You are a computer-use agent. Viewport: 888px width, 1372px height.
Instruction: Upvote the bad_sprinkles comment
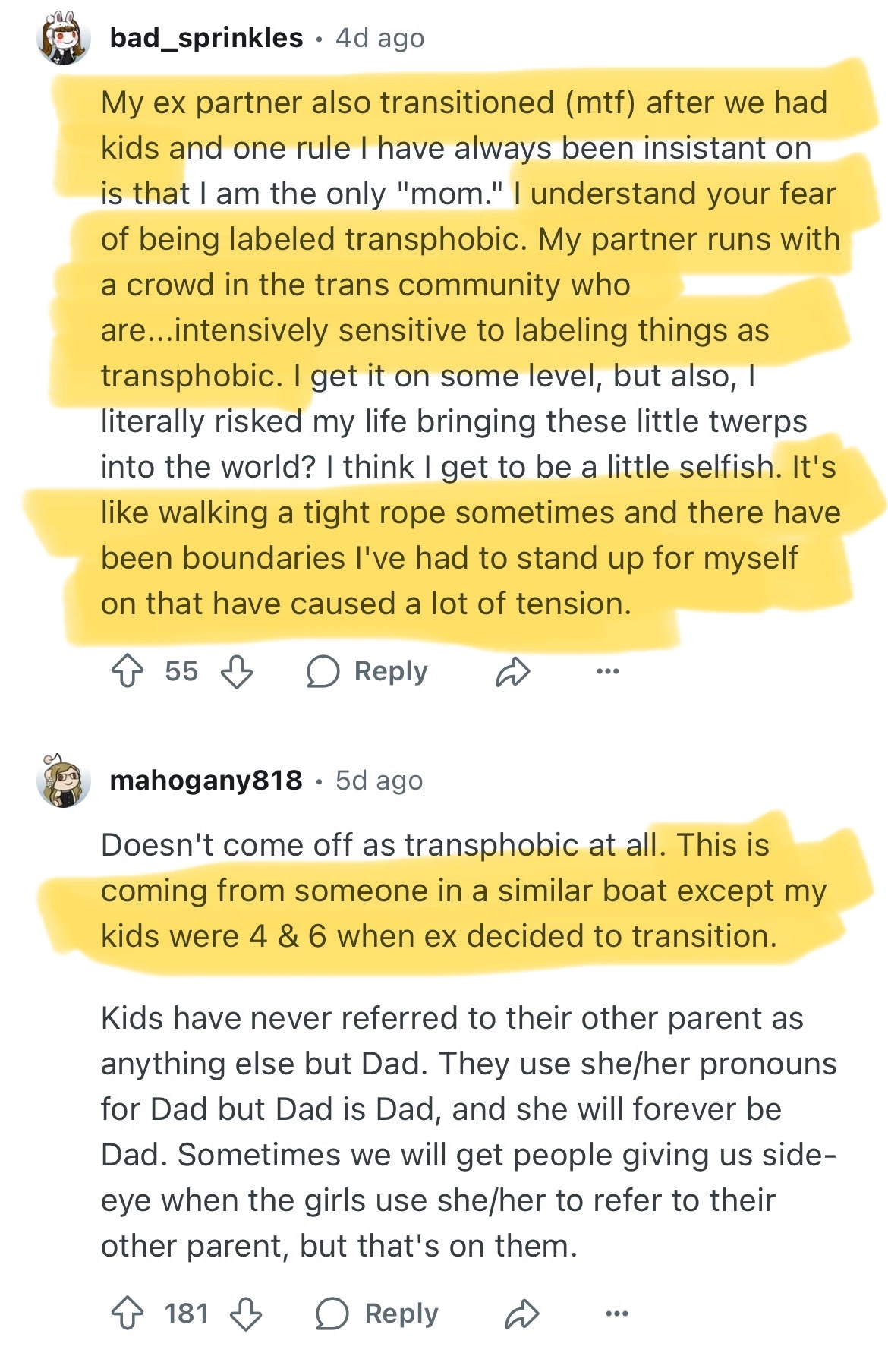pyautogui.click(x=128, y=672)
